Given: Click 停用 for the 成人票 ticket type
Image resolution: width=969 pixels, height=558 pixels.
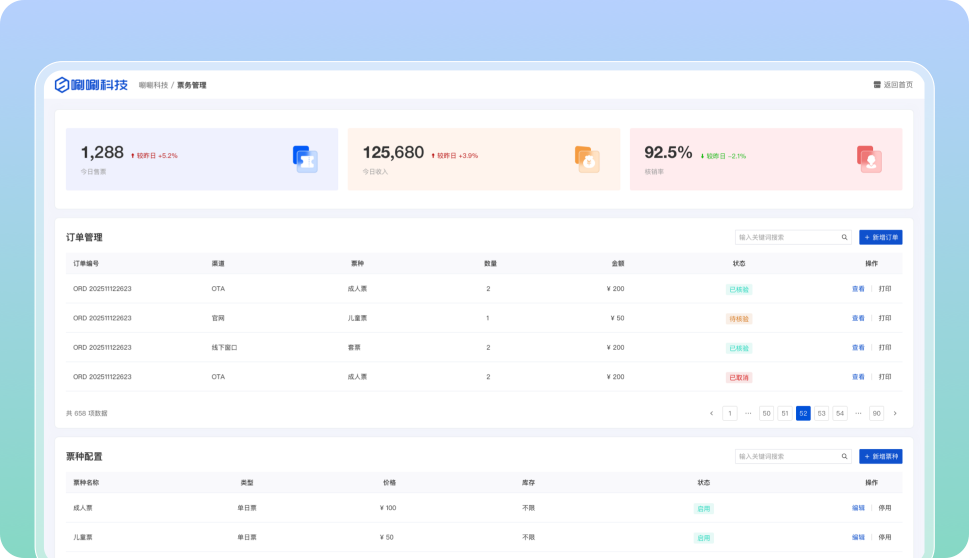Looking at the screenshot, I should pyautogui.click(x=885, y=508).
